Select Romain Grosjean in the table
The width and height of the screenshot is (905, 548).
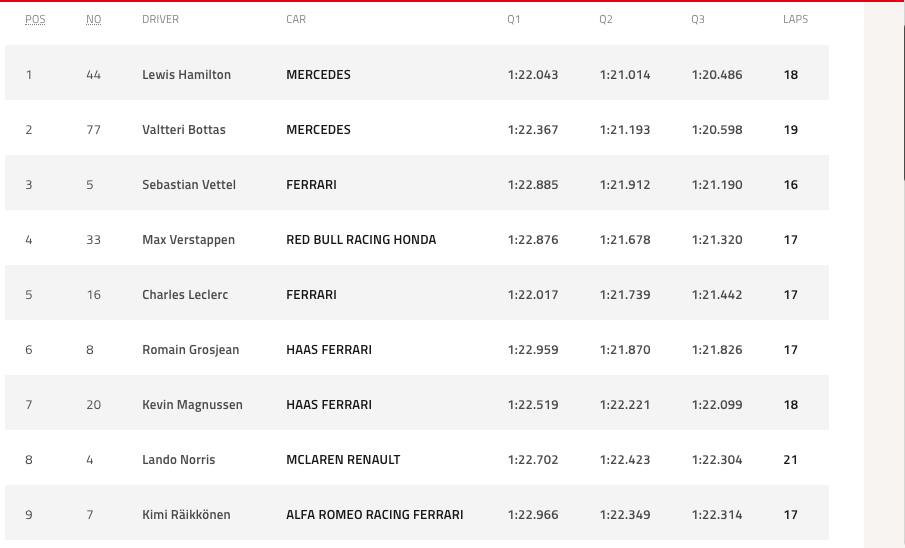coord(190,349)
